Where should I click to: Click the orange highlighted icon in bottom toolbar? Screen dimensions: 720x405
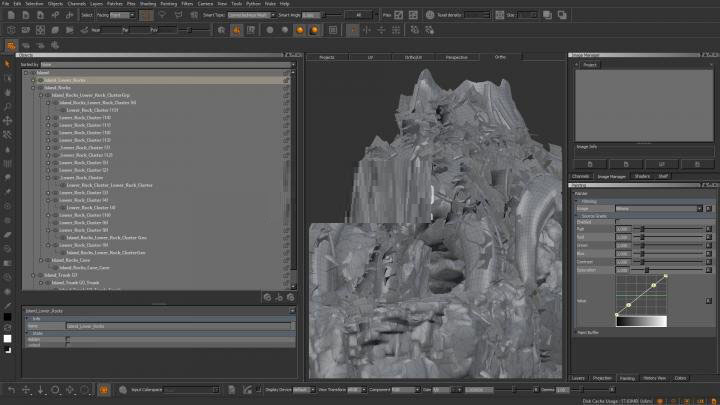[x=104, y=390]
